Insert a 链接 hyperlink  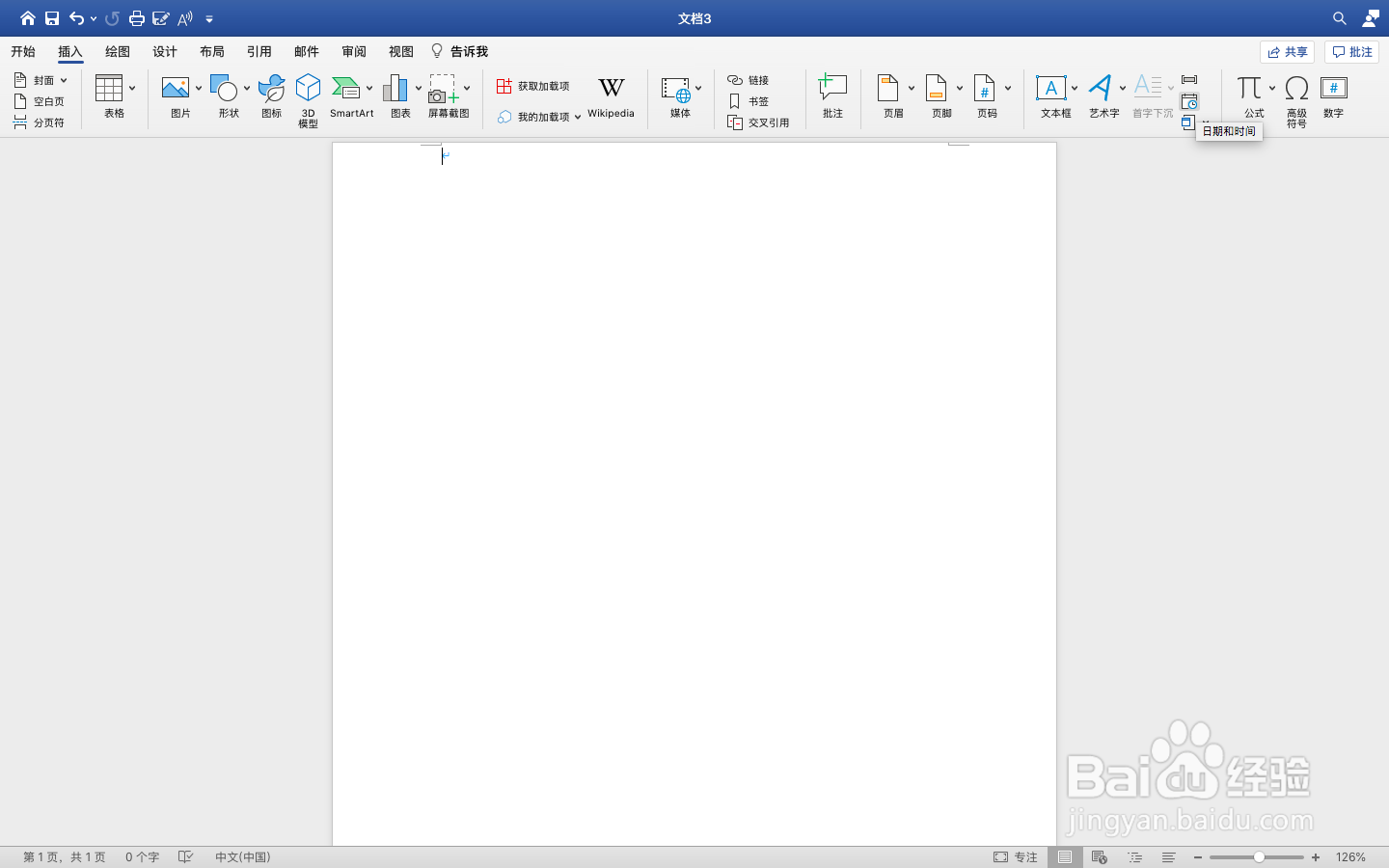[749, 80]
